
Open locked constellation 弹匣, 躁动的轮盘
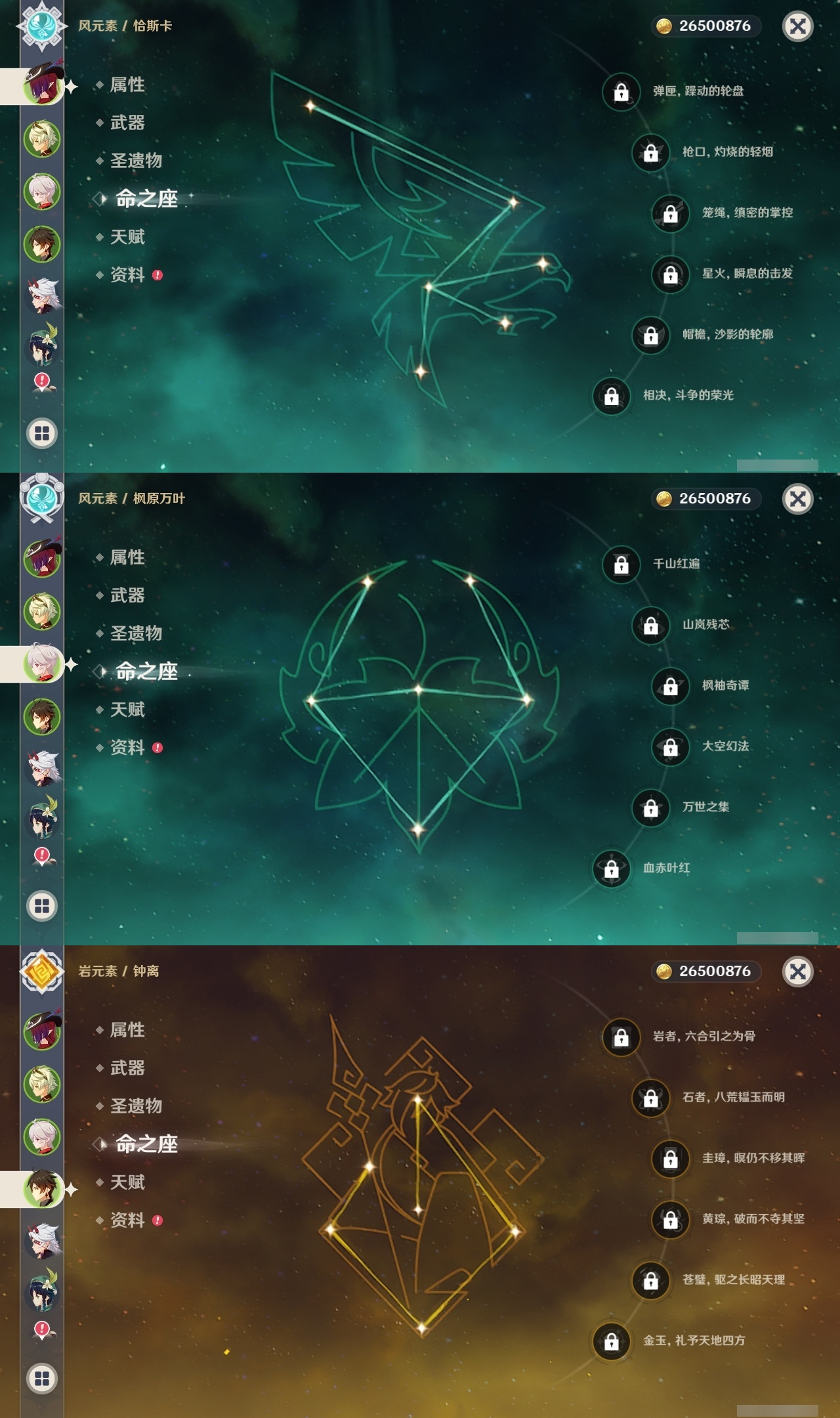621,91
